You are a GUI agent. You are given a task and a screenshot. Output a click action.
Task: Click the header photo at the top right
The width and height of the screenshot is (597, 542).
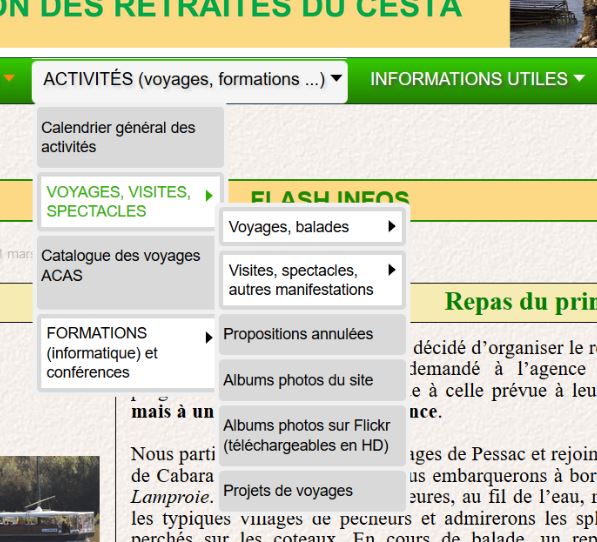tap(553, 24)
